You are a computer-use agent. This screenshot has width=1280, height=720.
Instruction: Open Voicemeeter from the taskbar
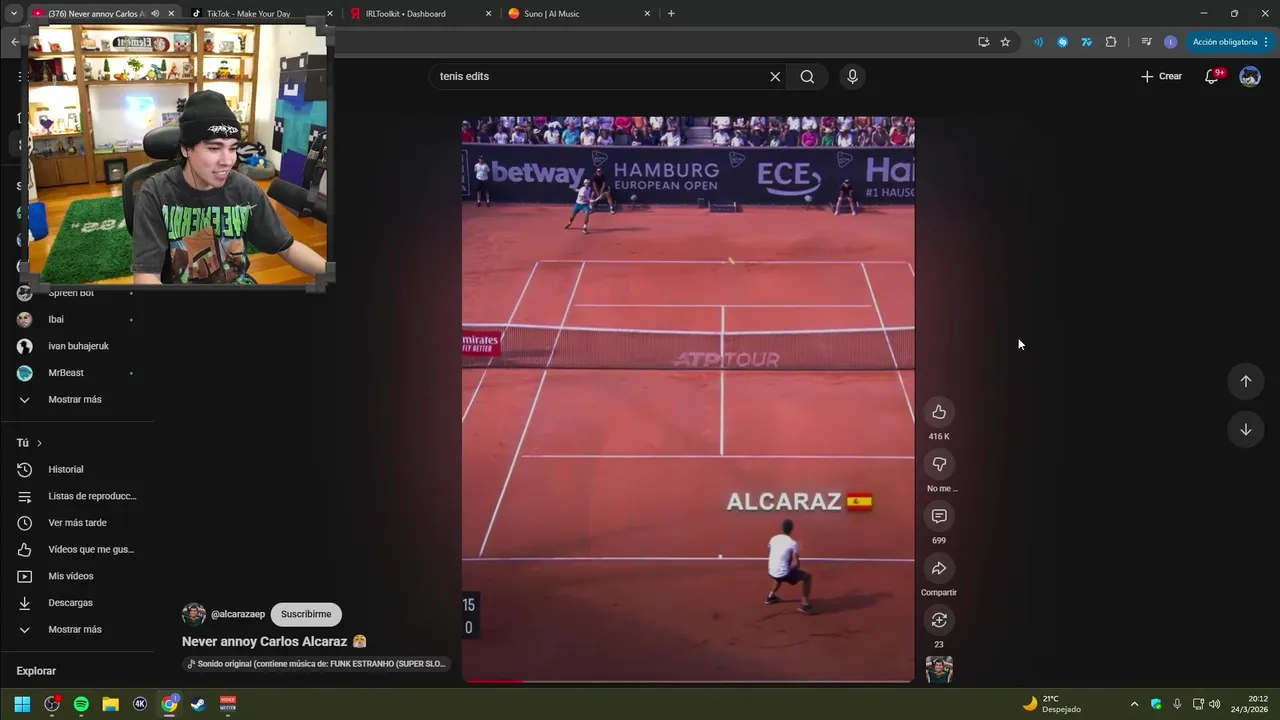tap(228, 704)
